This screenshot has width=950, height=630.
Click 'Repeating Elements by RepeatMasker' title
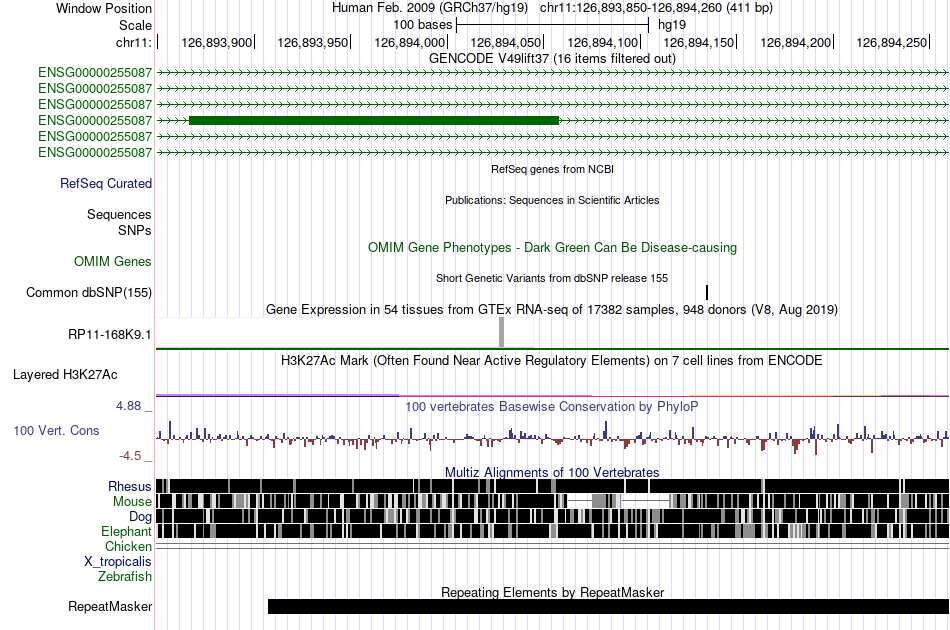[x=552, y=592]
